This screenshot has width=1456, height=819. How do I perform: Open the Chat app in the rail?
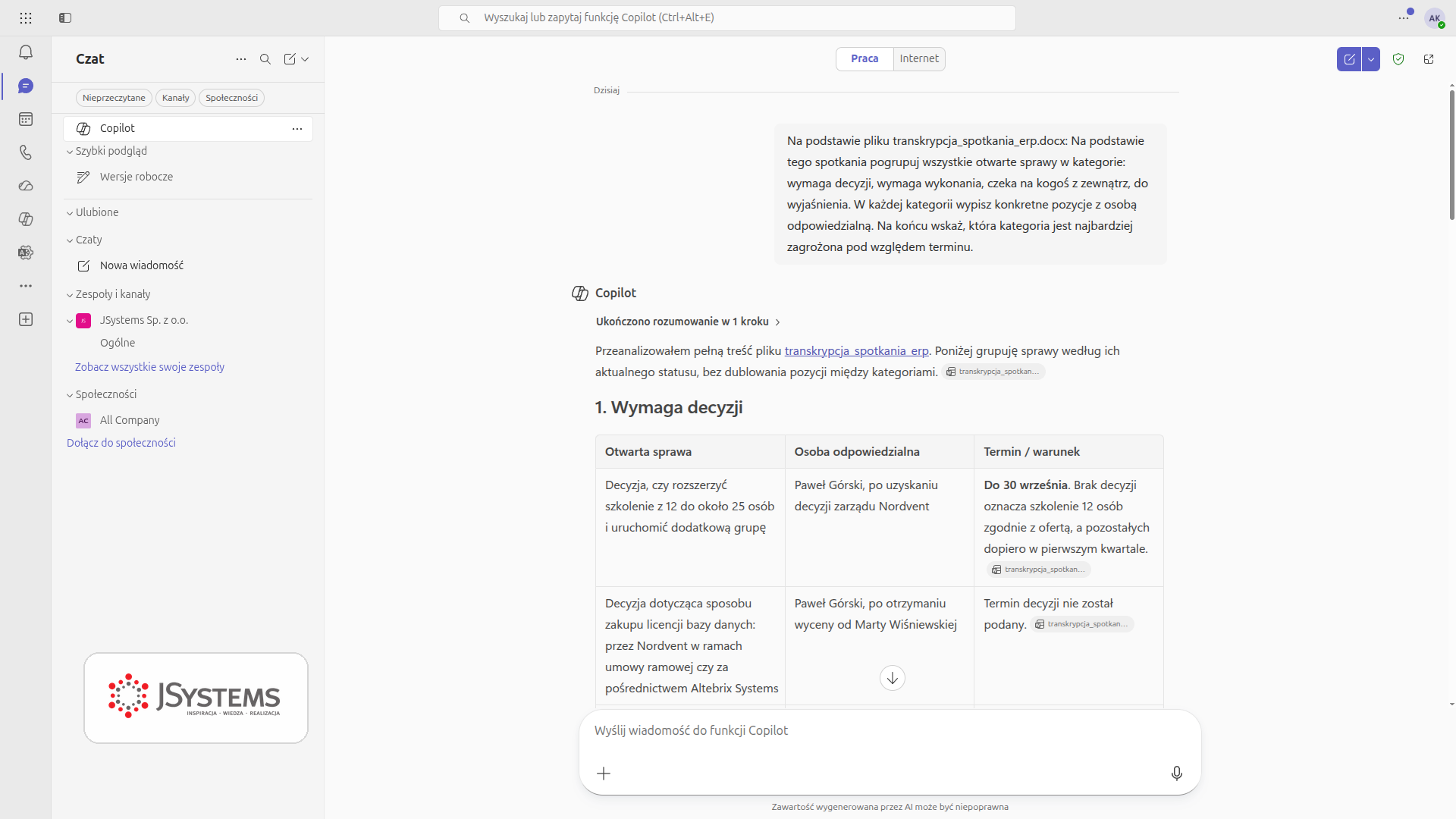click(x=26, y=86)
